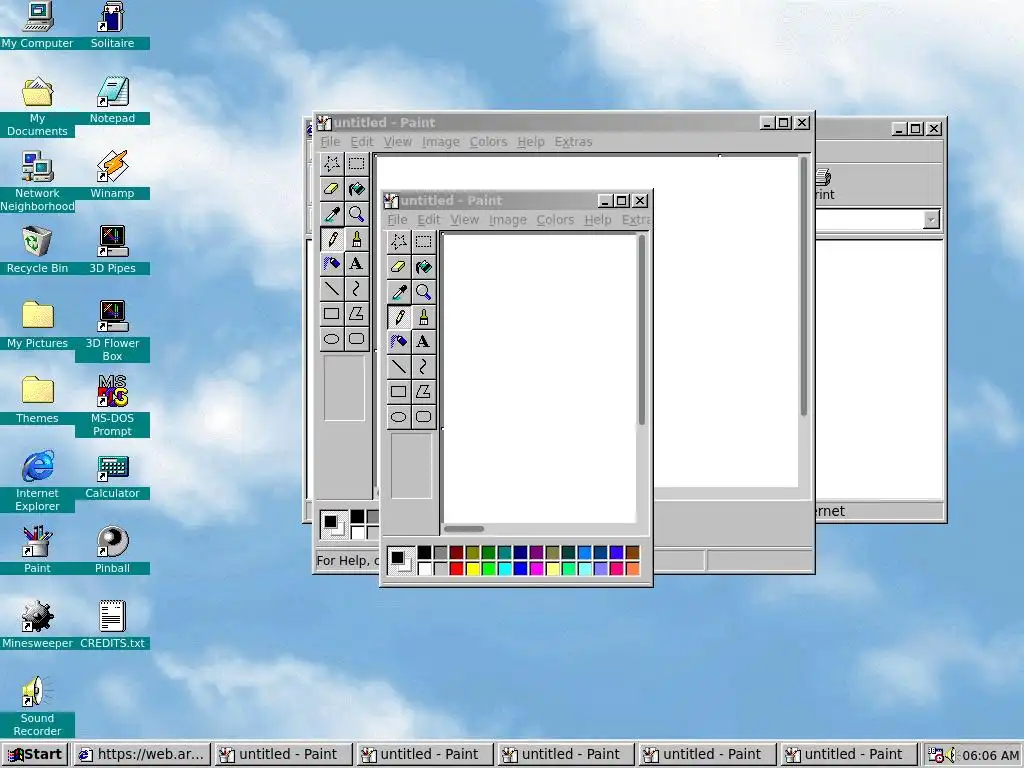Select brown swatch in front Paint palette
The height and width of the screenshot is (768, 1024).
click(632, 553)
